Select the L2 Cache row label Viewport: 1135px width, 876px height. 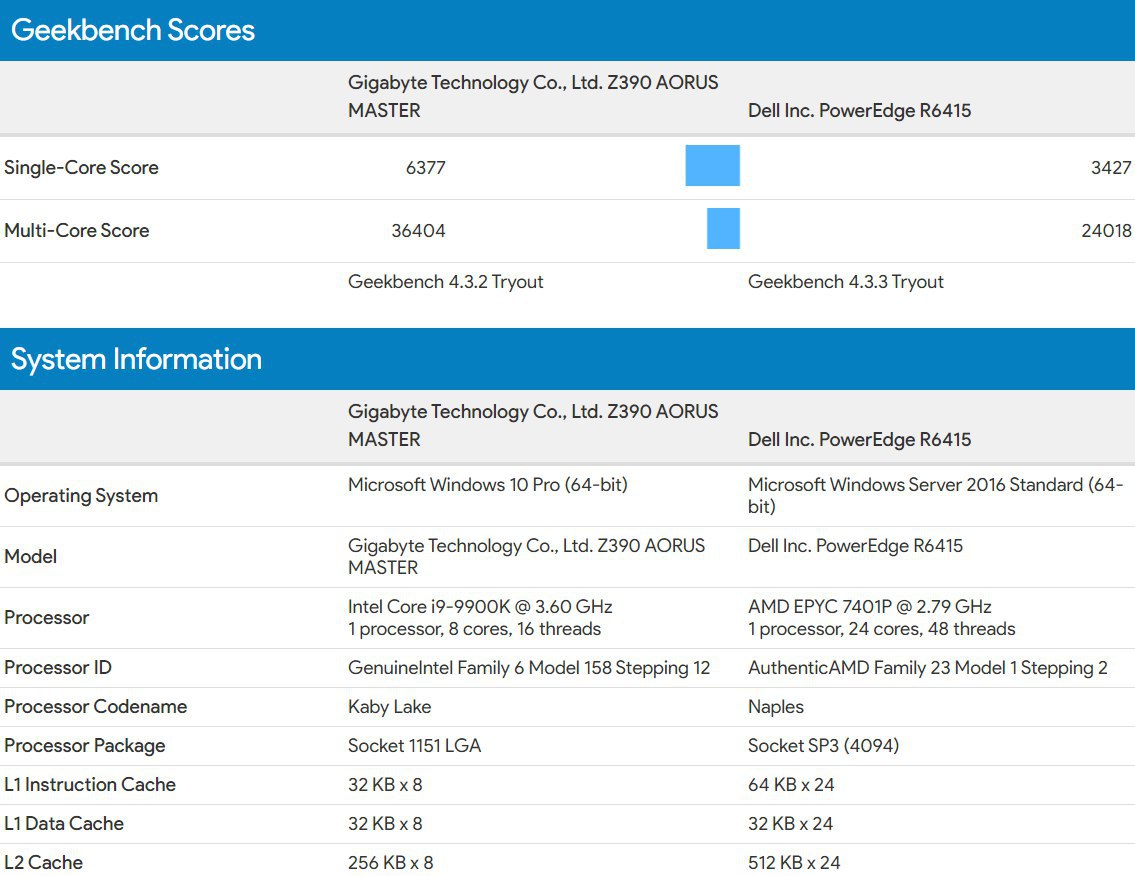43,863
